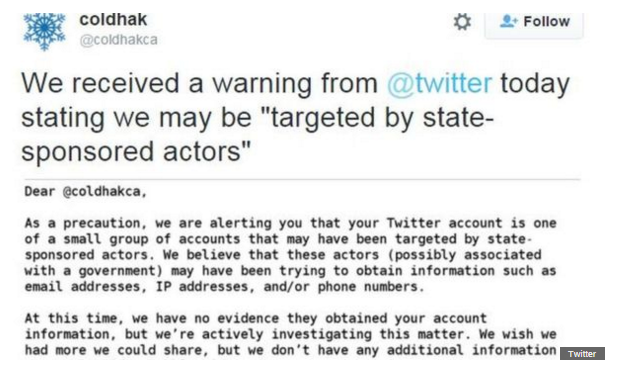Screen dimensions: 619x367
Task: Open the @twitter mention link
Action: [x=439, y=83]
